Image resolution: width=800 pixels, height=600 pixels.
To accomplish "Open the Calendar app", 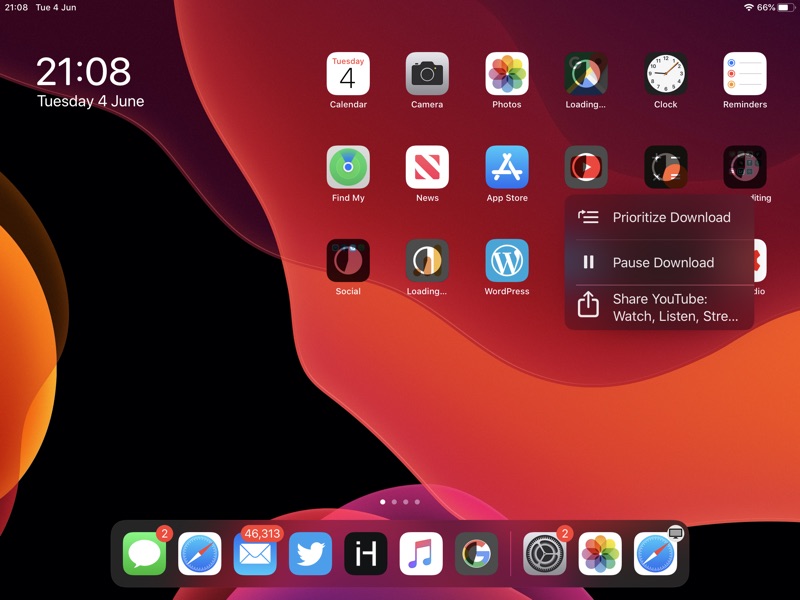I will tap(348, 73).
